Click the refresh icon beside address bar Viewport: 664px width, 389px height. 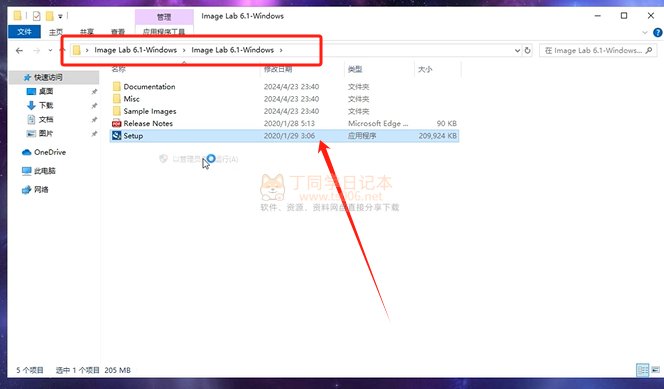528,50
